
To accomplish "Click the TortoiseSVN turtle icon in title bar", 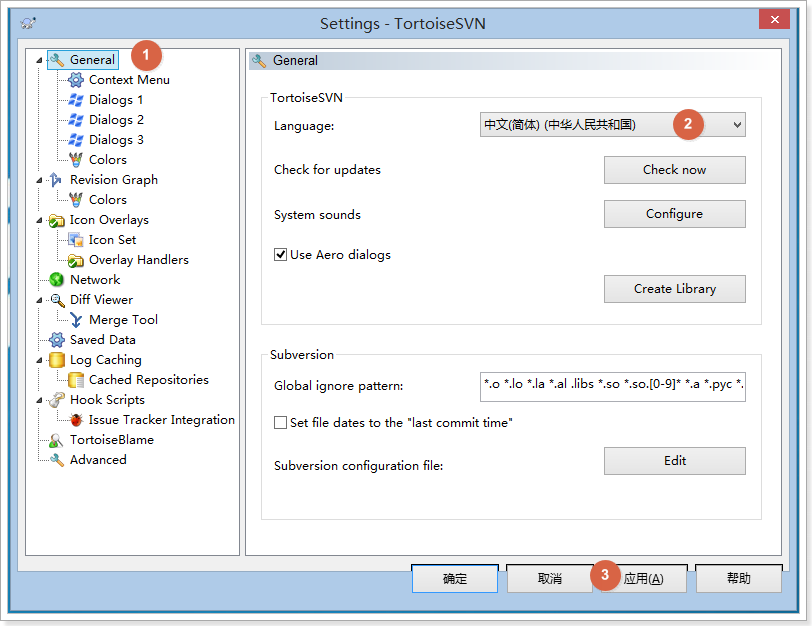I will 28,23.
